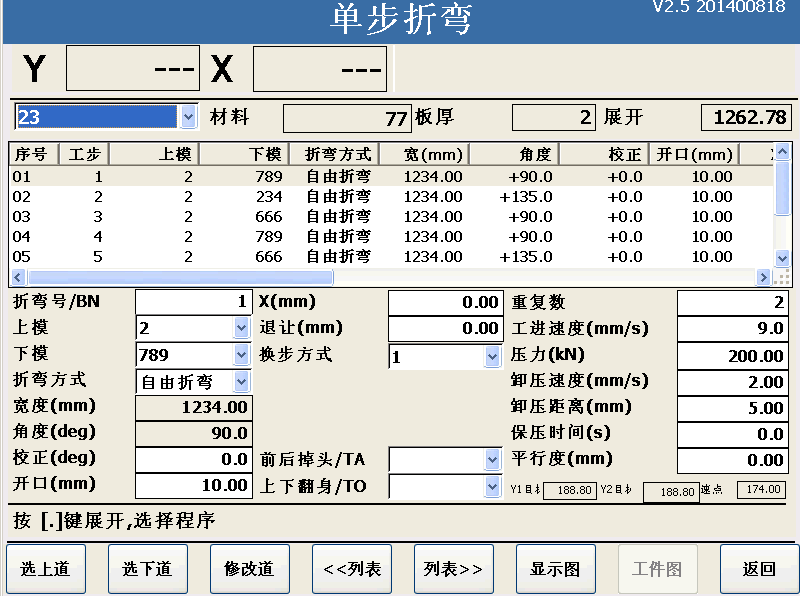Open the 折弯方式 dropdown set to 自由折弯
Image resolution: width=800 pixels, height=596 pixels.
(x=241, y=381)
